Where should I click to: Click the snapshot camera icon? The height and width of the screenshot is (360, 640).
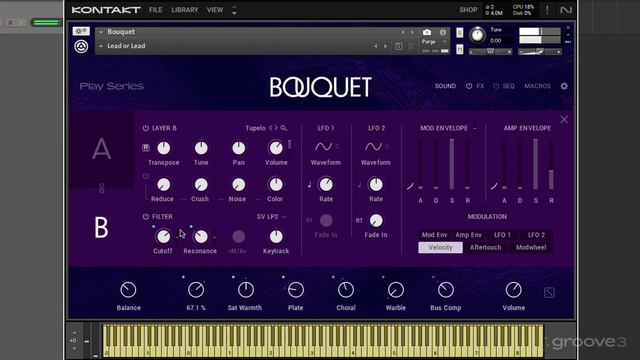427,32
